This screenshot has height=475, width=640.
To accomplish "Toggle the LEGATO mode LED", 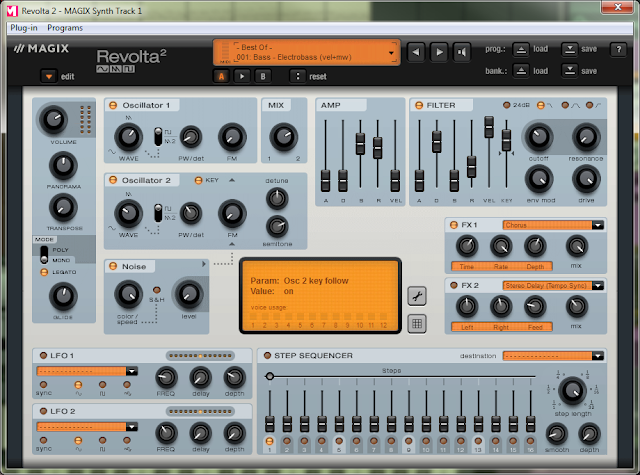I will click(44, 272).
